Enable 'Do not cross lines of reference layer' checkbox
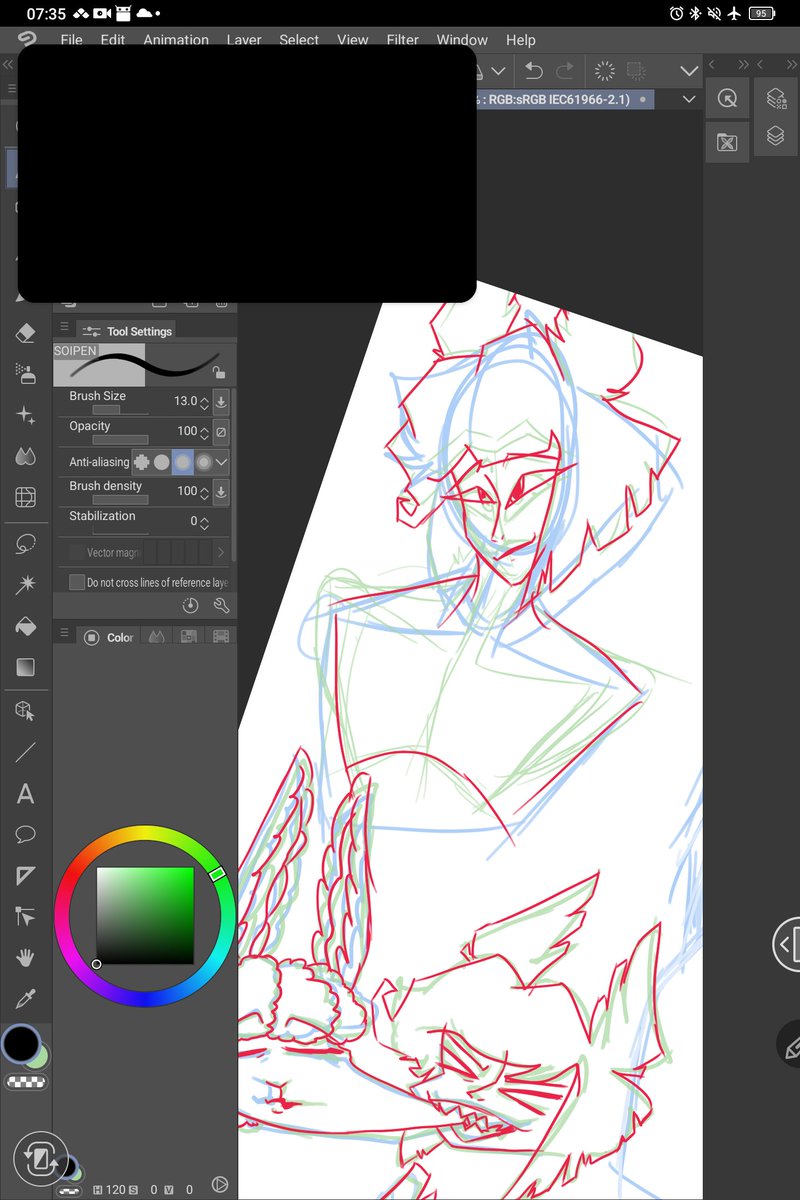Image resolution: width=800 pixels, height=1200 pixels. coord(77,582)
